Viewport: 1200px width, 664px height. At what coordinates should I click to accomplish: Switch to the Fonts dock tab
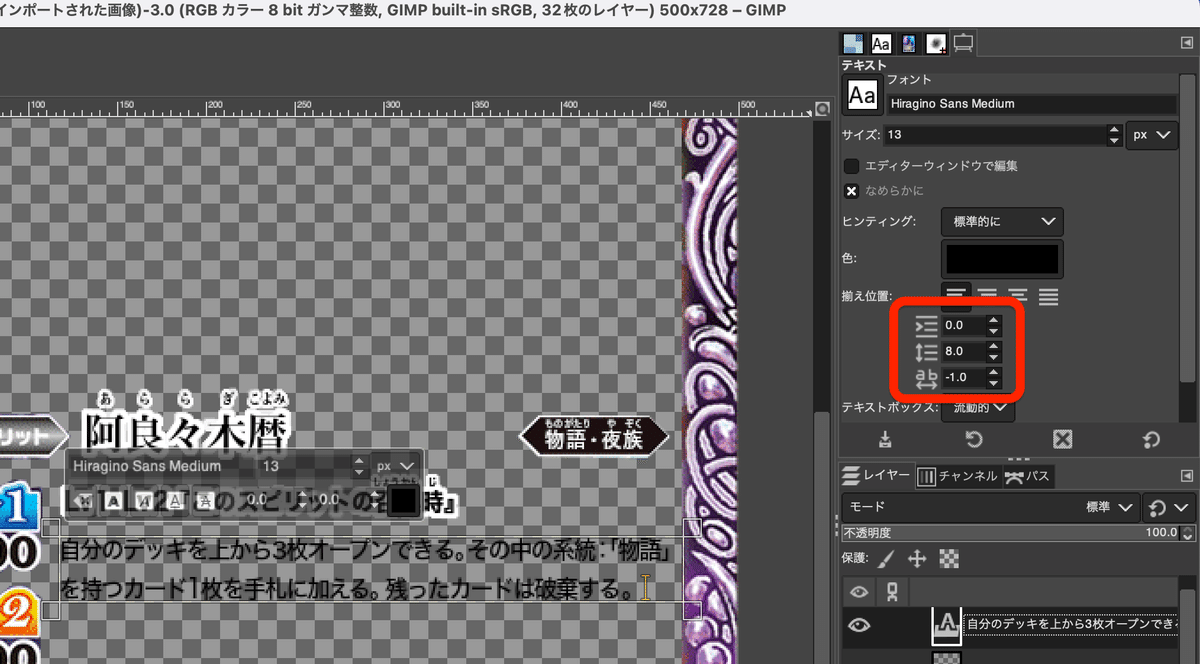click(881, 44)
